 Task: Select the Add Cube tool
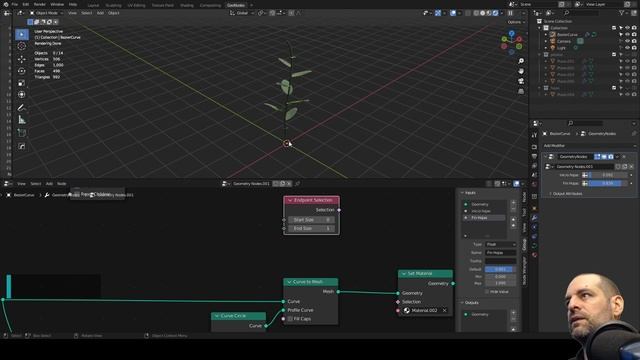(22, 133)
